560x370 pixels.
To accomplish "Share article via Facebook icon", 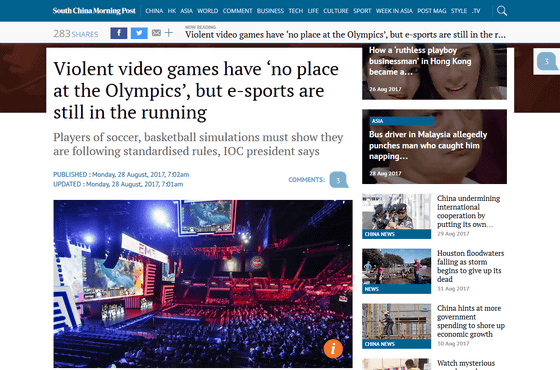I will tap(119, 33).
